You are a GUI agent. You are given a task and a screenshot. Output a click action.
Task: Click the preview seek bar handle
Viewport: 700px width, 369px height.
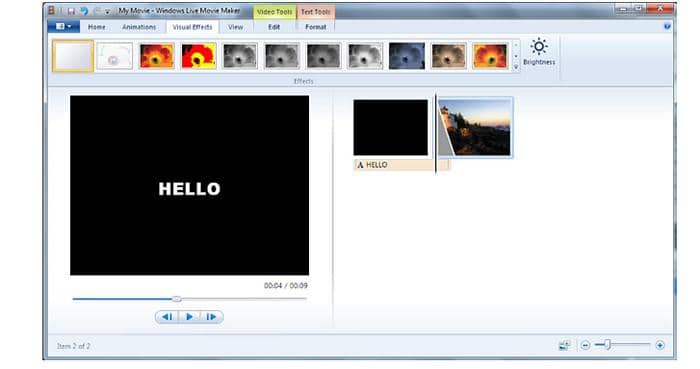point(177,299)
